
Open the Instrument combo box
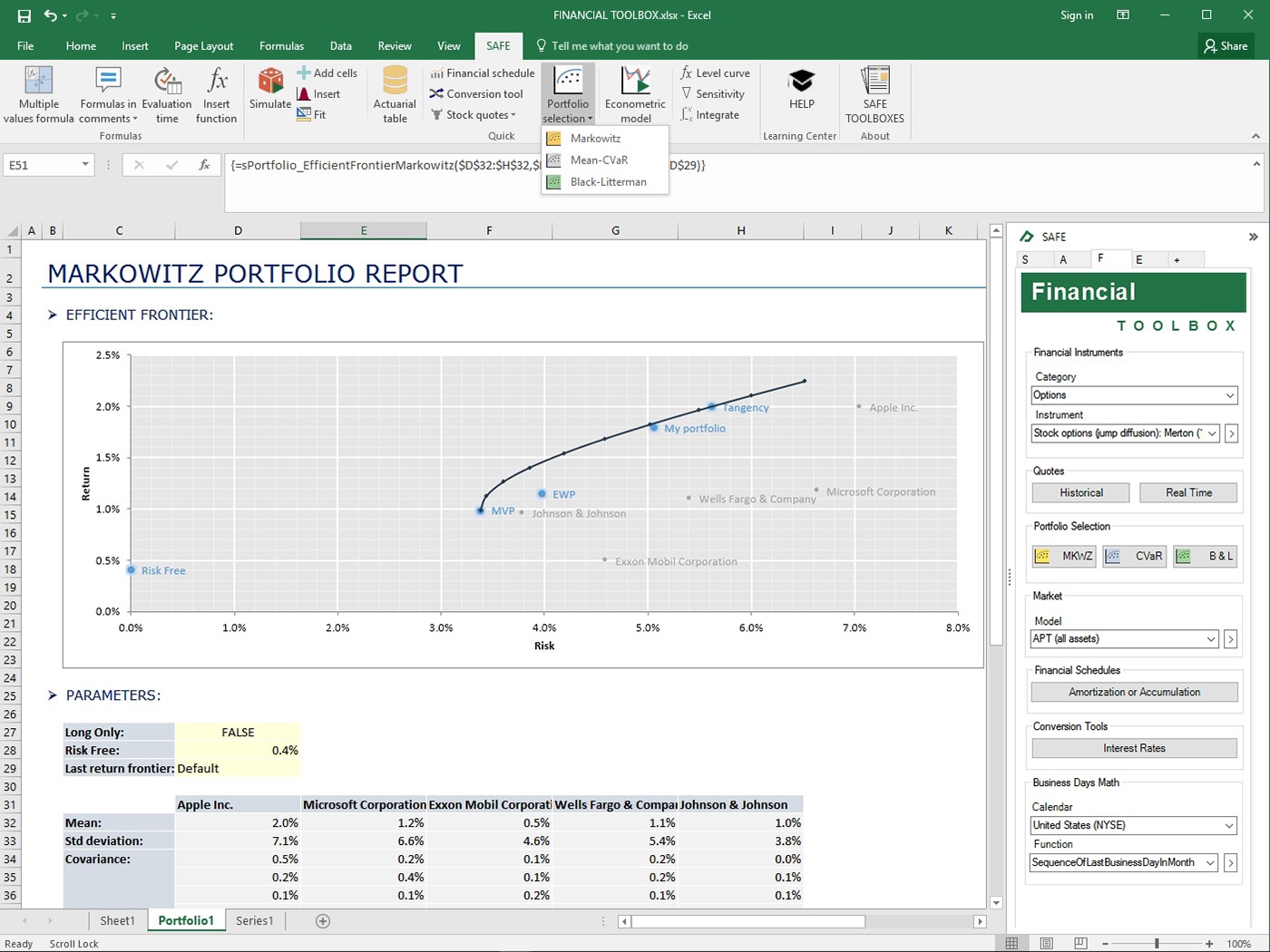[x=1125, y=433]
